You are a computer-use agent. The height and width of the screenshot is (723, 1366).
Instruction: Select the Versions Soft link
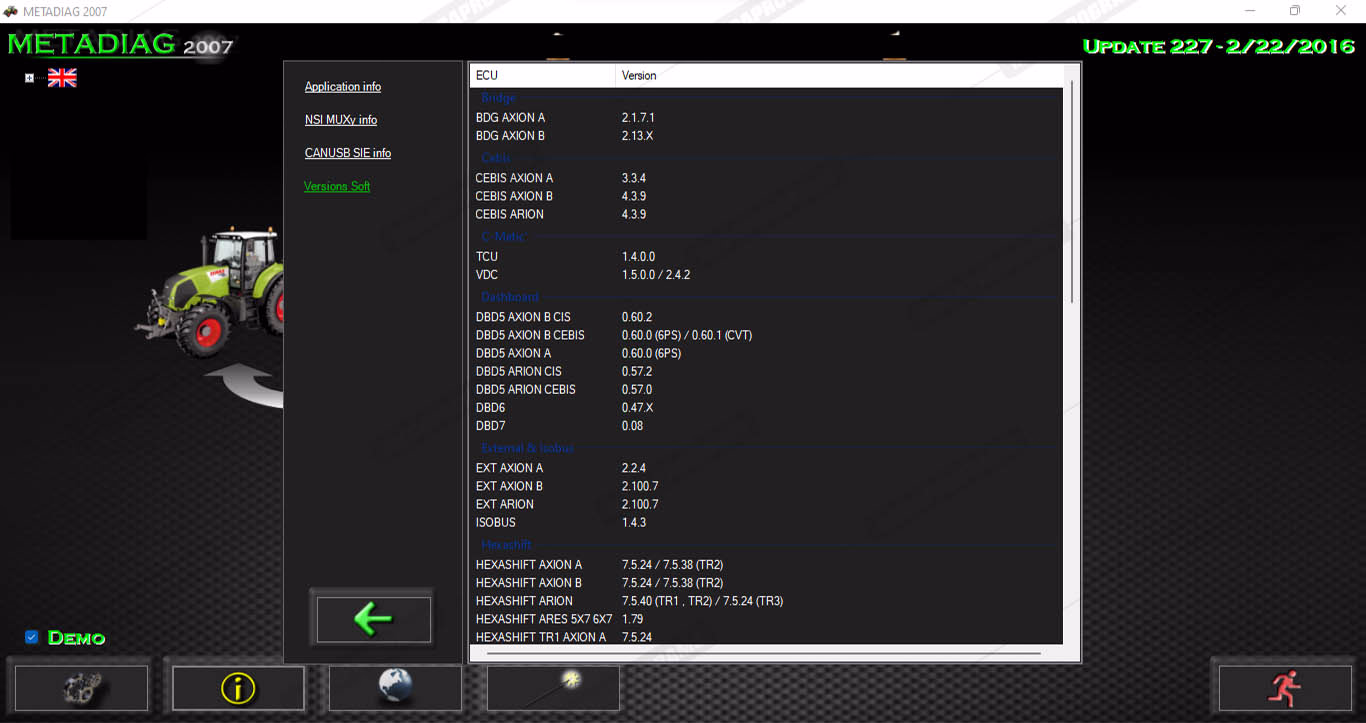(x=337, y=186)
